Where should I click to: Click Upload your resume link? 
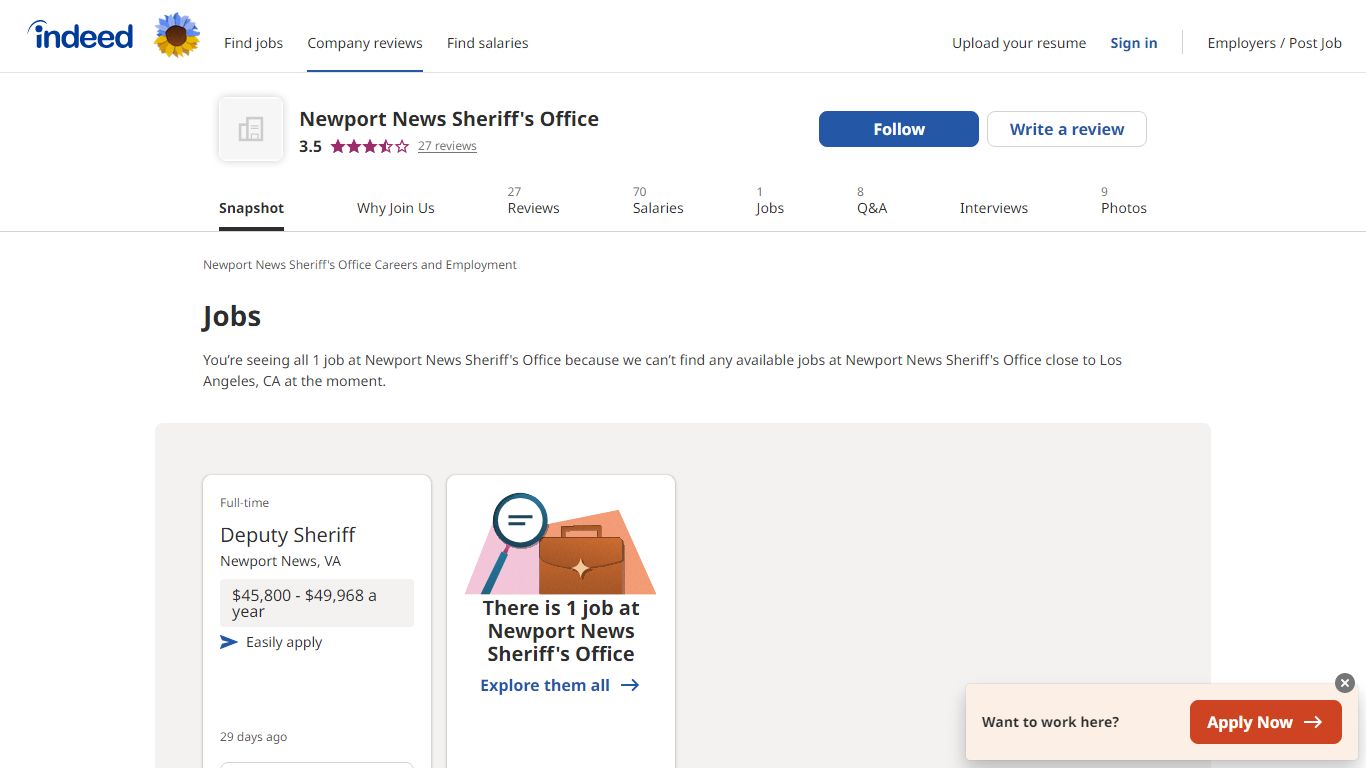(1019, 43)
